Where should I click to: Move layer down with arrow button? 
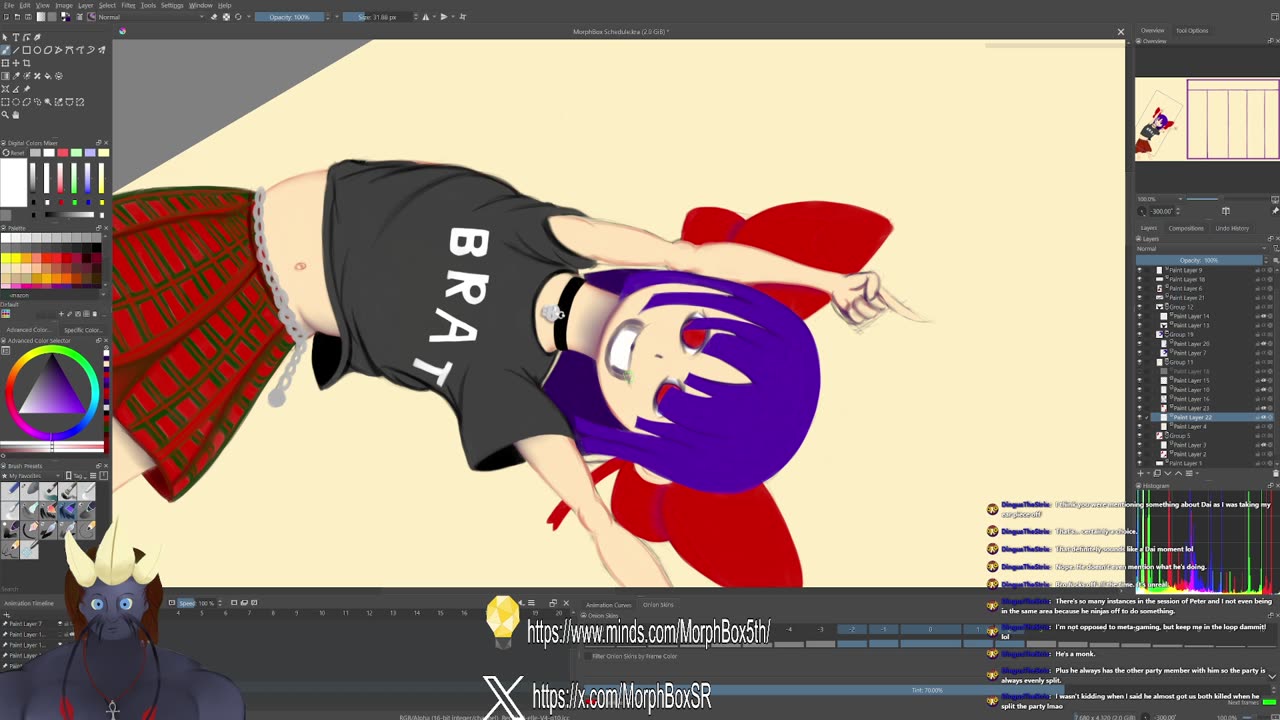(1168, 473)
